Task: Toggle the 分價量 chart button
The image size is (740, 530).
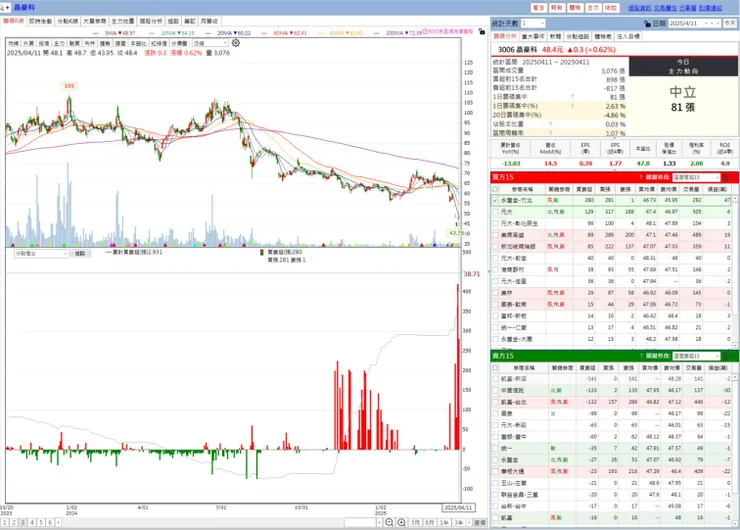Action: click(x=179, y=43)
